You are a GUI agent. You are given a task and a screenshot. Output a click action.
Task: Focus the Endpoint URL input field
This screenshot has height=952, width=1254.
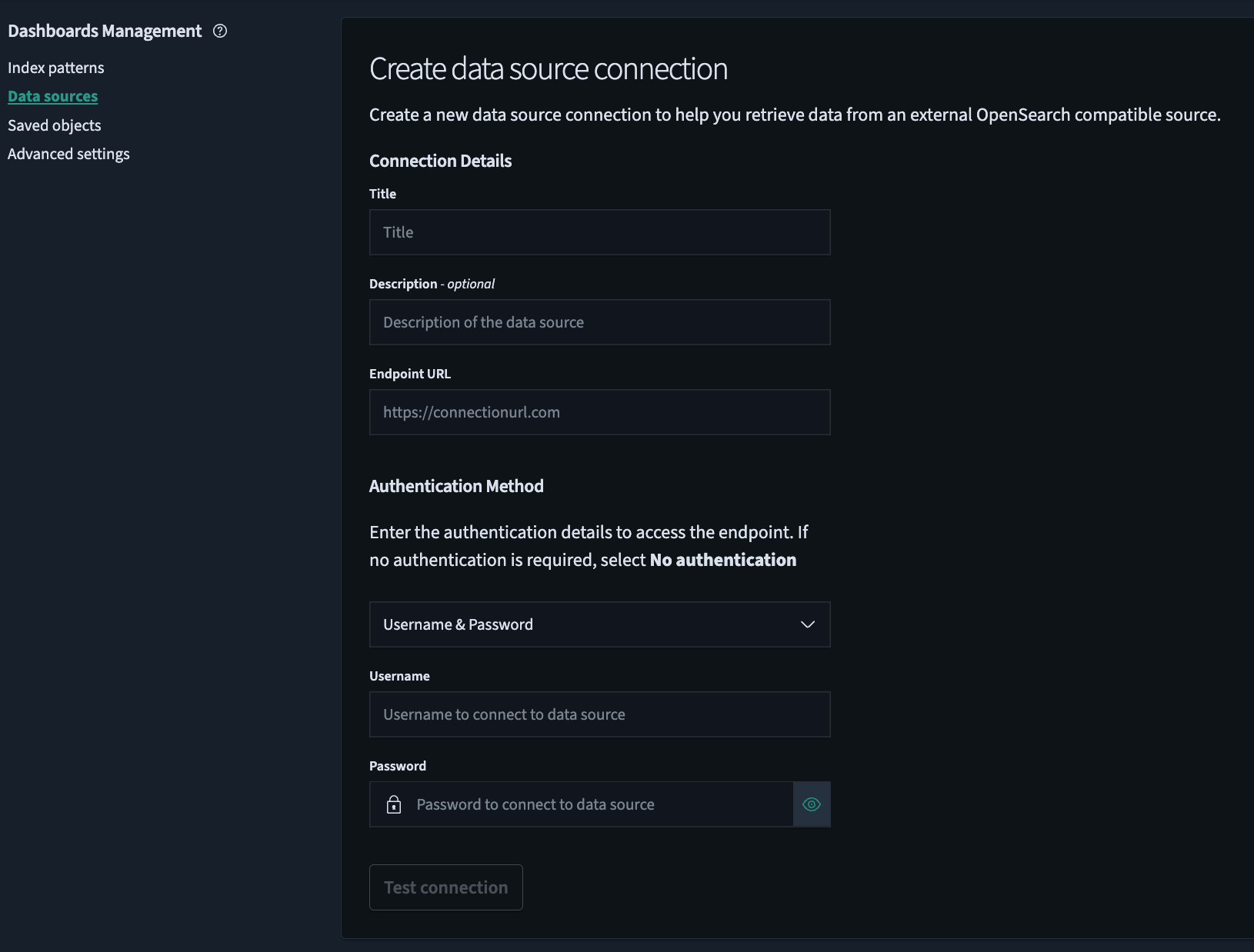tap(600, 412)
